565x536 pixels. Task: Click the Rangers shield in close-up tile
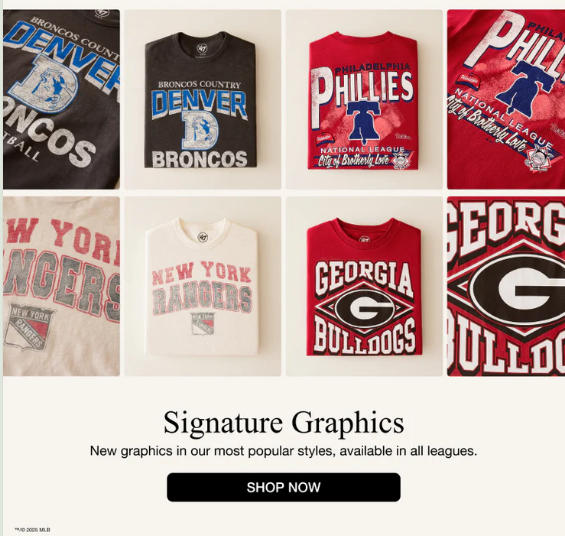click(29, 327)
